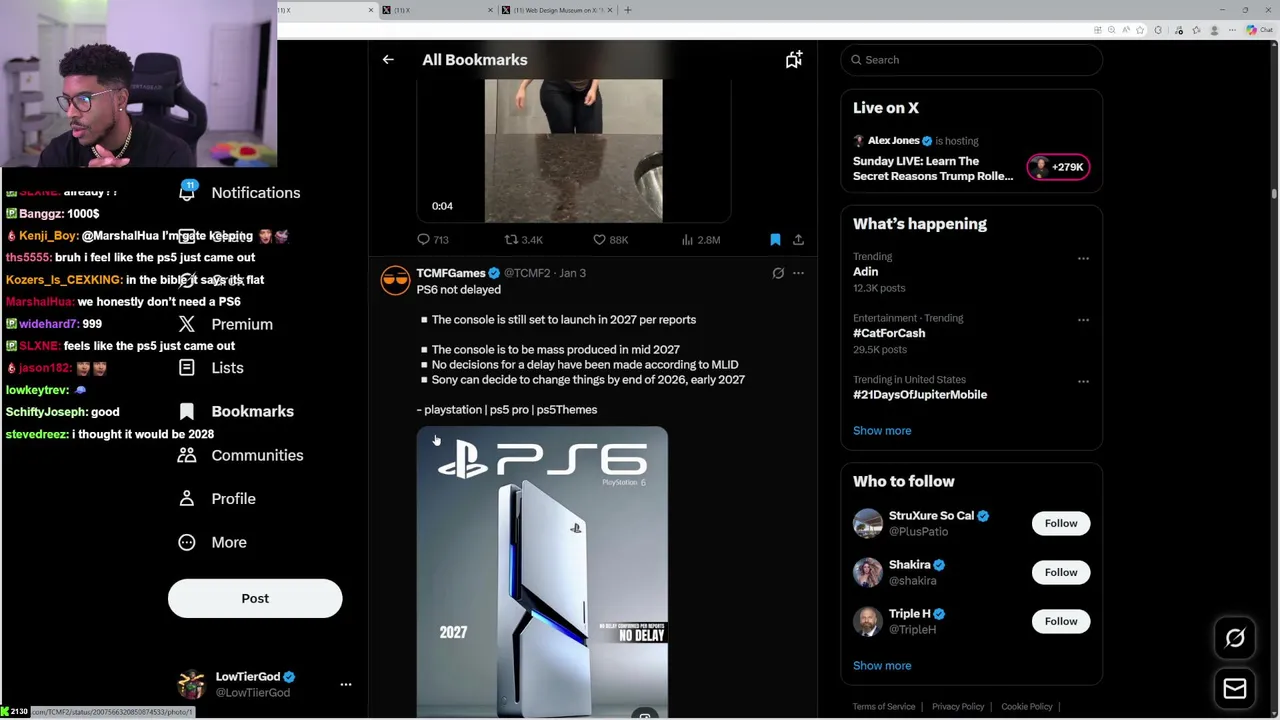Open the Jan 3 post timestamp

point(572,273)
